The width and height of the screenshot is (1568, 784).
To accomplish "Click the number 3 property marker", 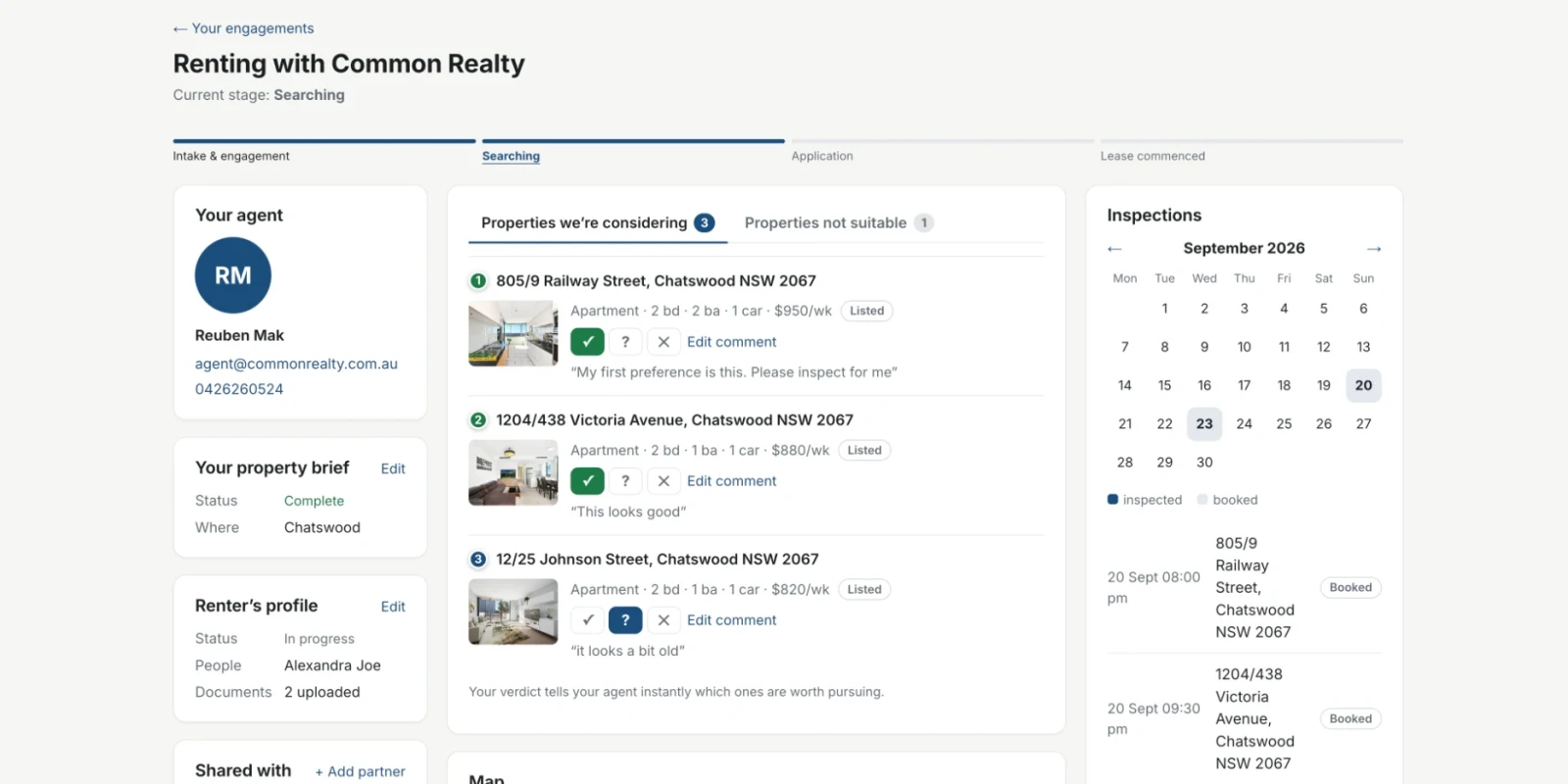I will click(x=478, y=560).
